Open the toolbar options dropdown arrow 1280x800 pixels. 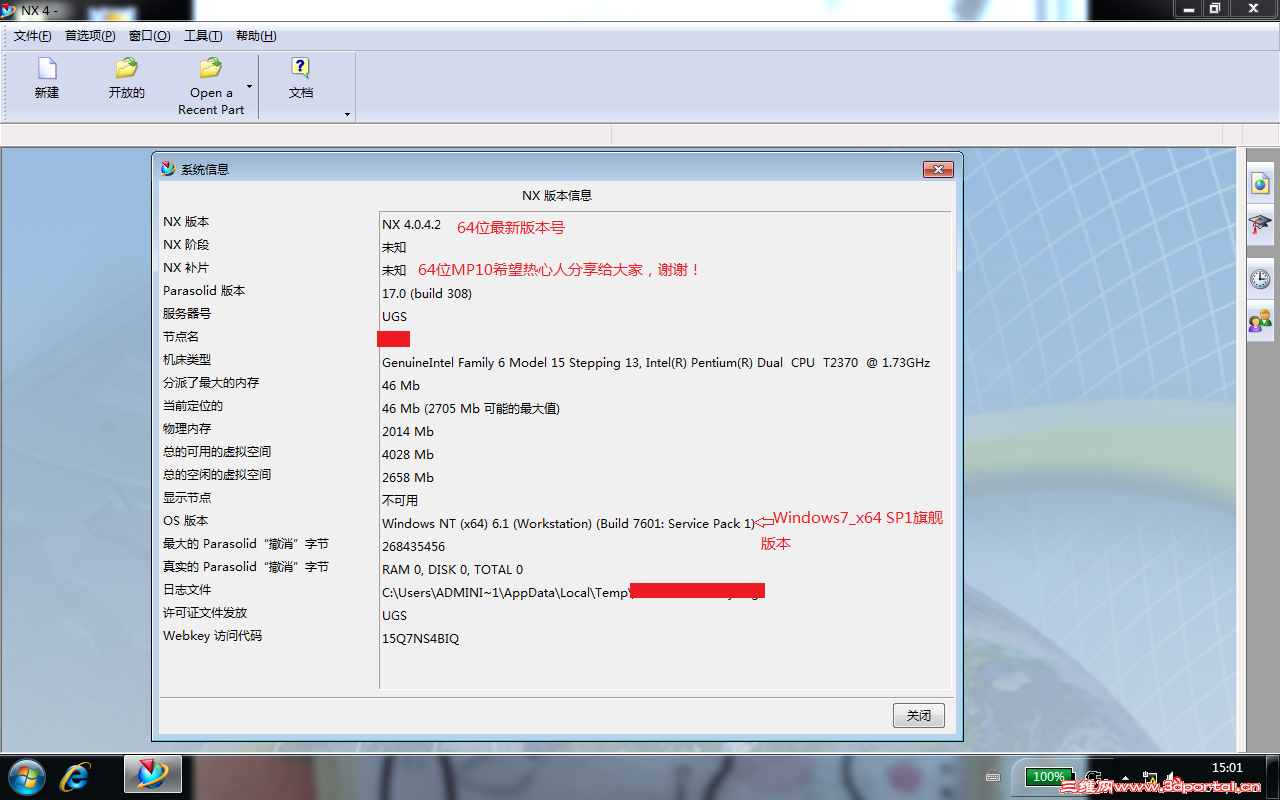(348, 115)
